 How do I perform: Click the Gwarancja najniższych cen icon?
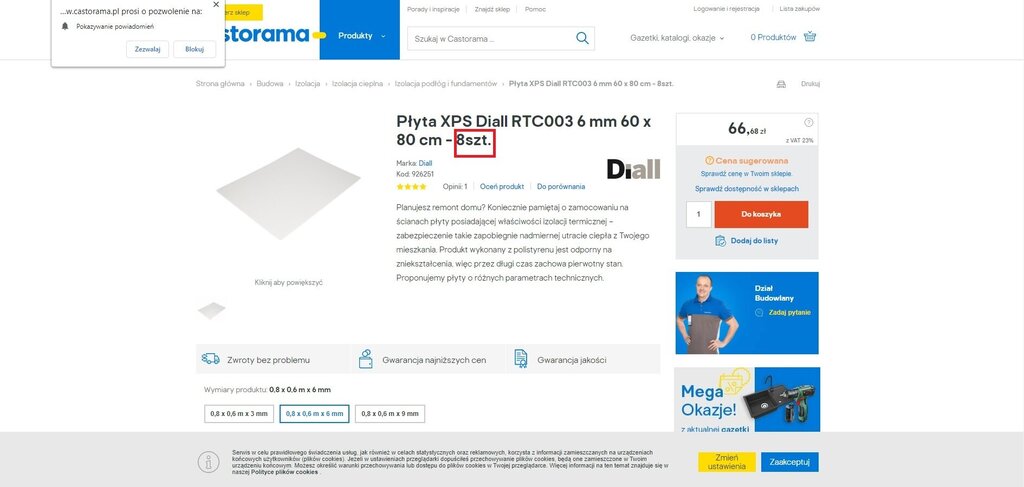point(366,359)
